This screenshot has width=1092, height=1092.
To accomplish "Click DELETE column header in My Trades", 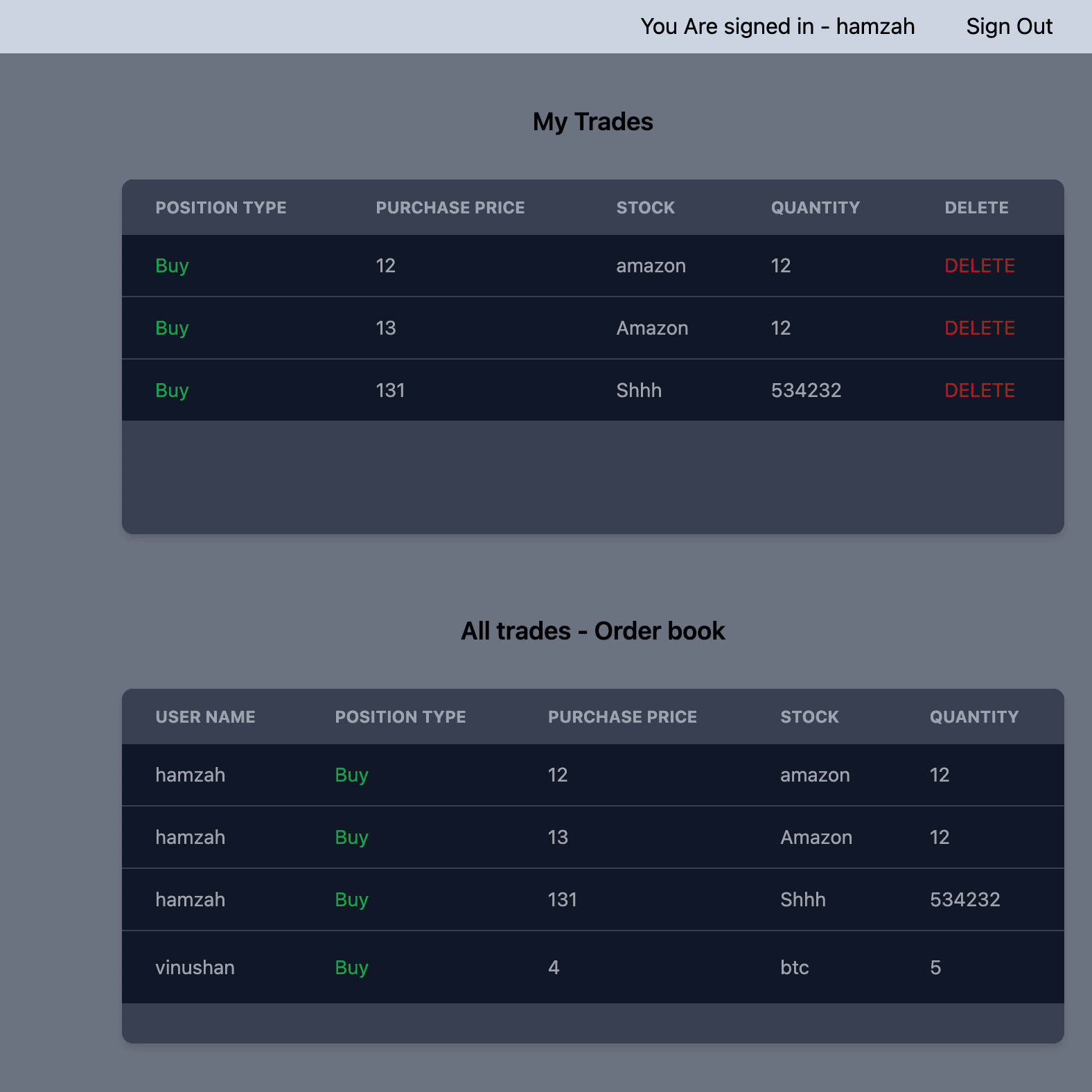I will tap(976, 208).
